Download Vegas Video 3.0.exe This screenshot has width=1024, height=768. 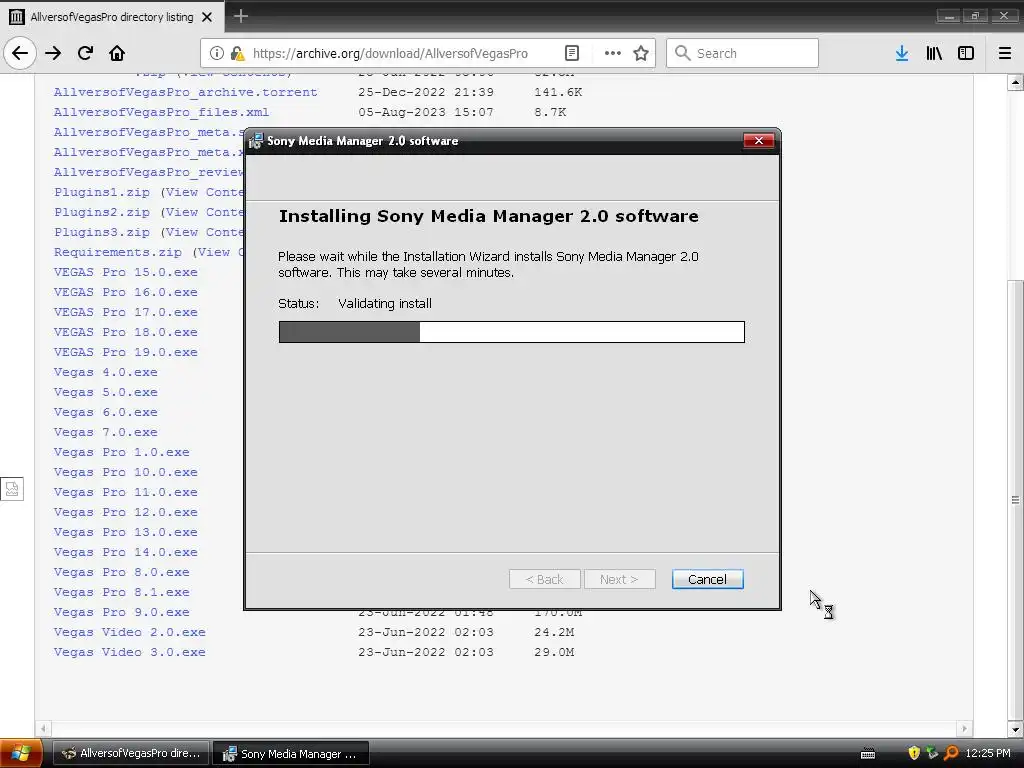[x=129, y=652]
